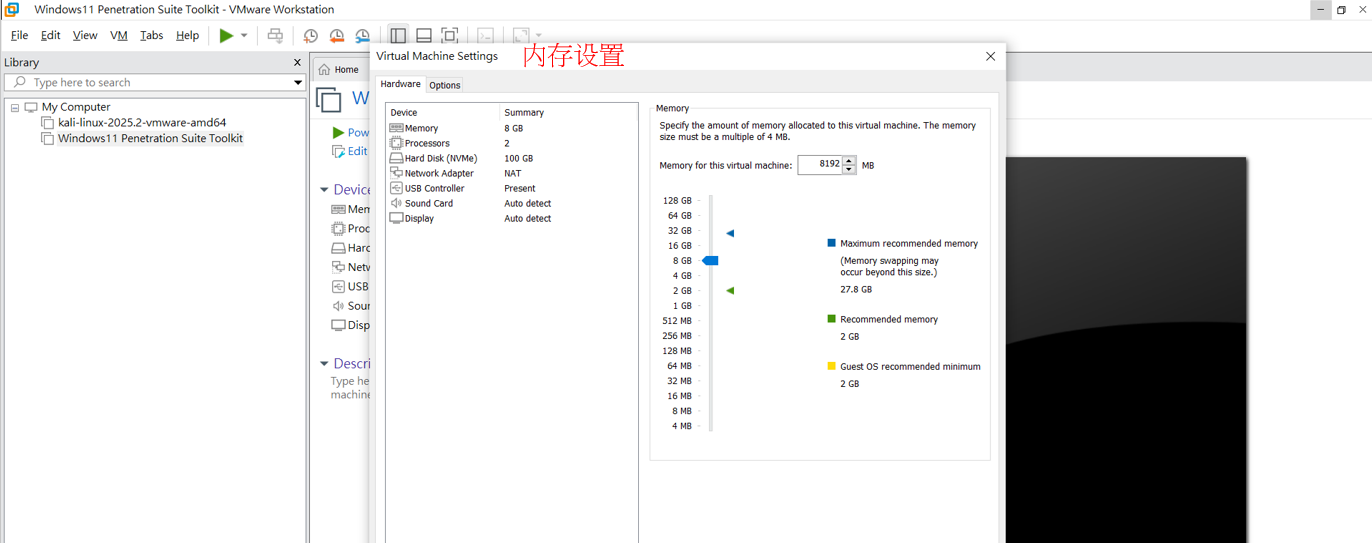Click the 128 GB label on memory scale

point(677,201)
